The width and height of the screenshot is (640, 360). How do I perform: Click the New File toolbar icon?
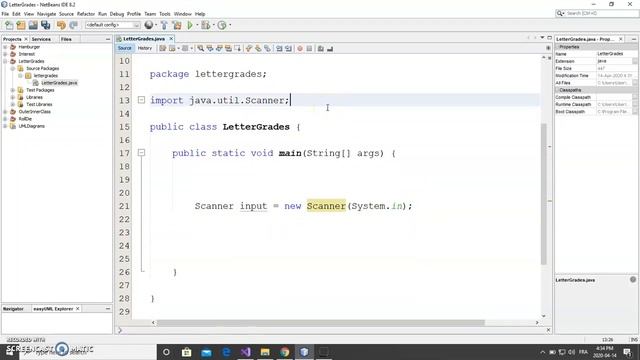pos(9,25)
